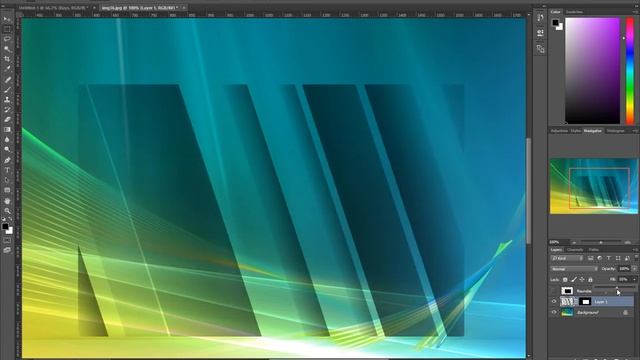Toggle lock position for layer
This screenshot has width=640, height=360.
pyautogui.click(x=582, y=280)
